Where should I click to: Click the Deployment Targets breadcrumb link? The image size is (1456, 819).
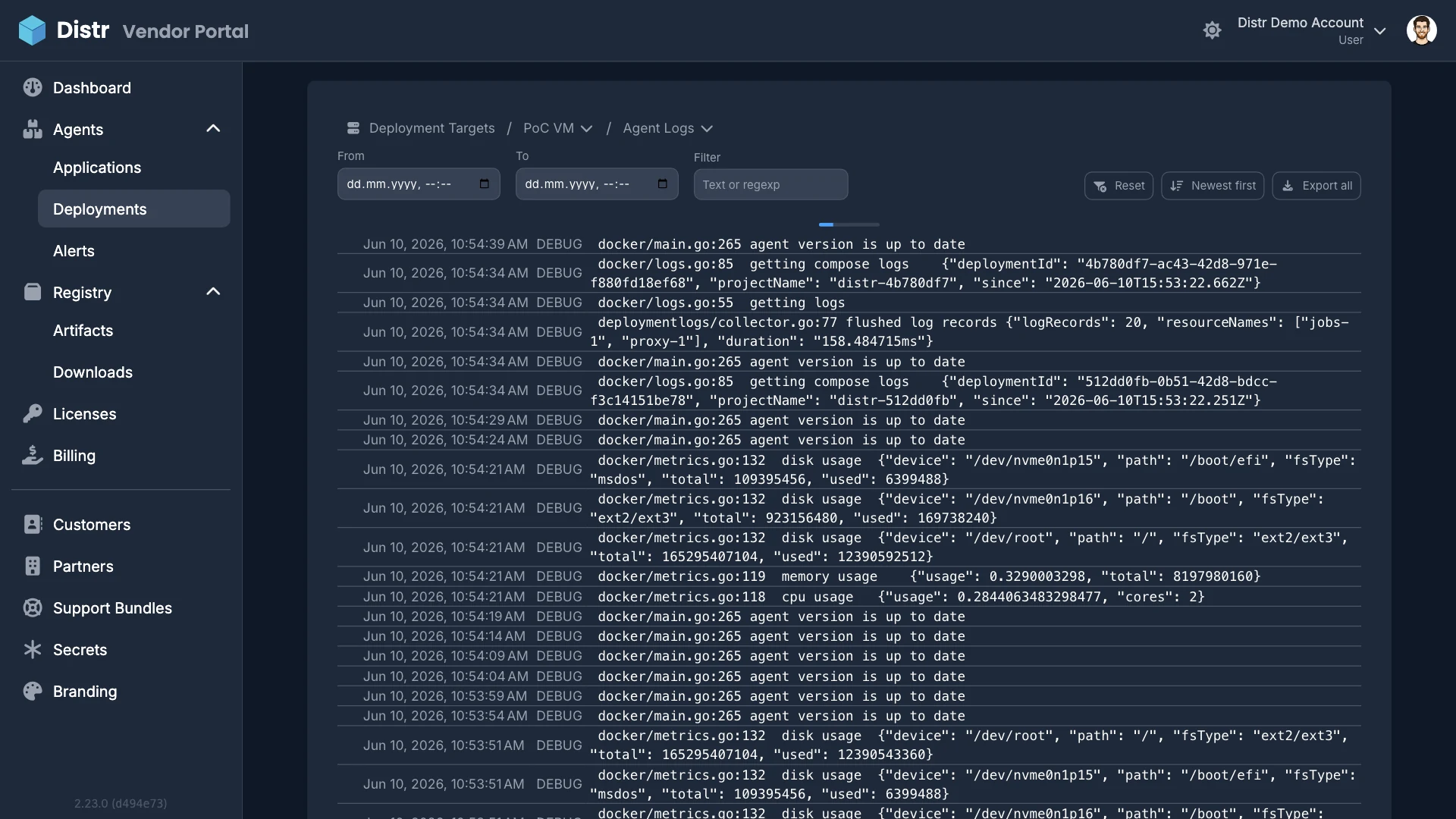[x=431, y=128]
